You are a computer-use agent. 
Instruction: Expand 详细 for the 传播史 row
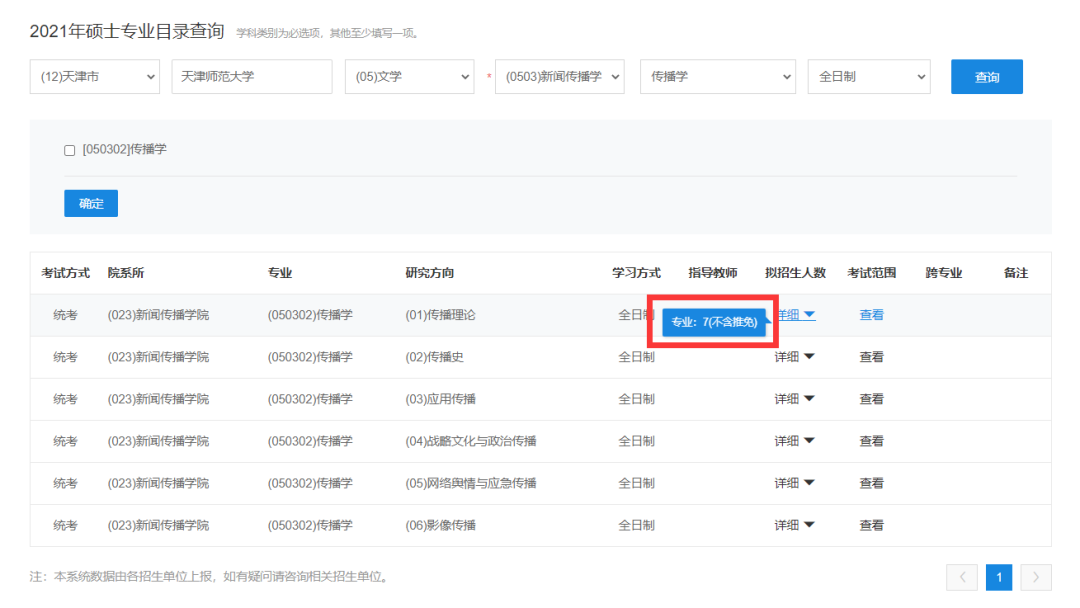[x=795, y=357]
